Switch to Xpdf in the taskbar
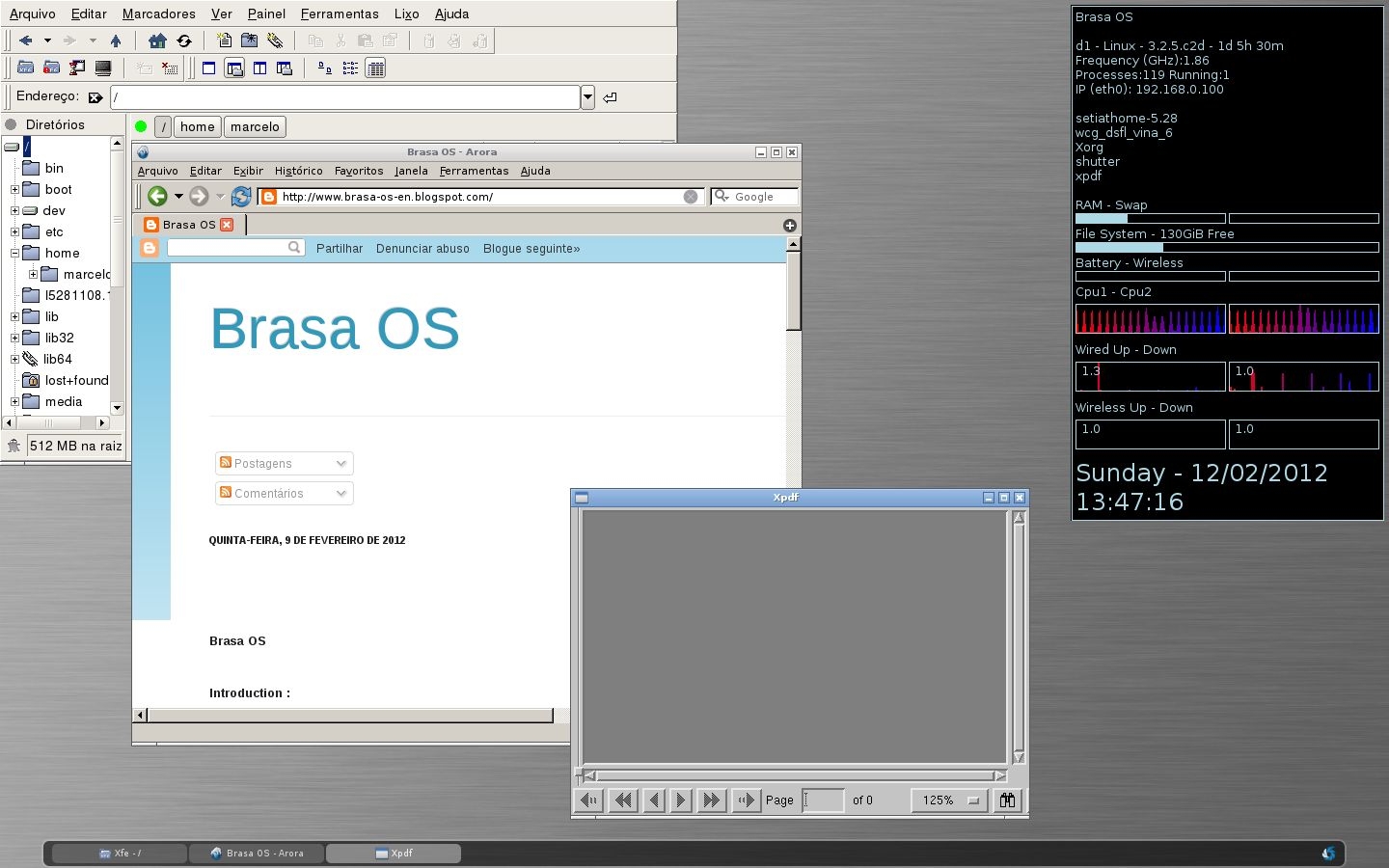Viewport: 1389px width, 868px height. pyautogui.click(x=394, y=853)
